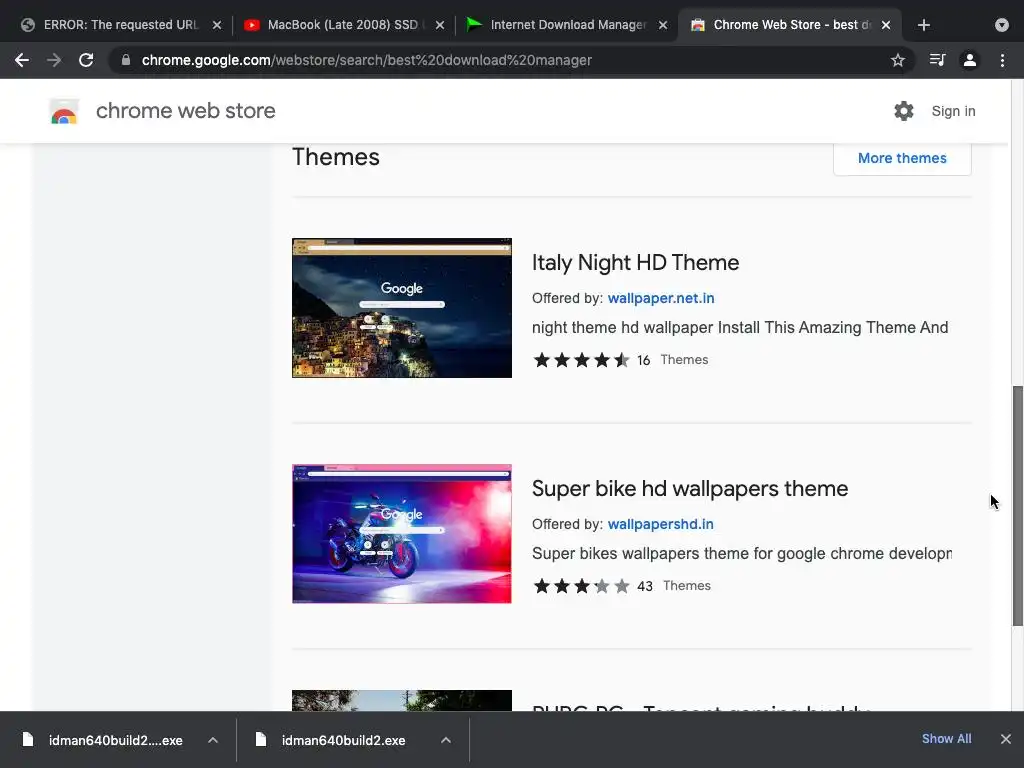Open the Italy Night HD Theme title
The height and width of the screenshot is (768, 1024).
tap(635, 263)
